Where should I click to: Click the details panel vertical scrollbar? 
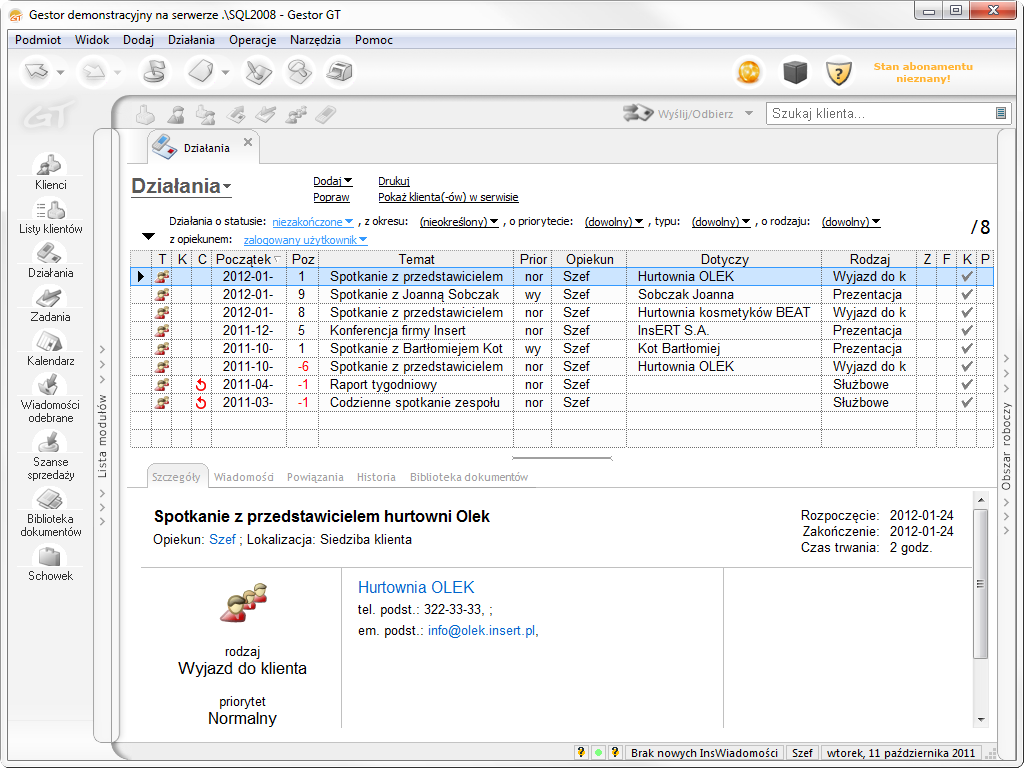coord(981,620)
